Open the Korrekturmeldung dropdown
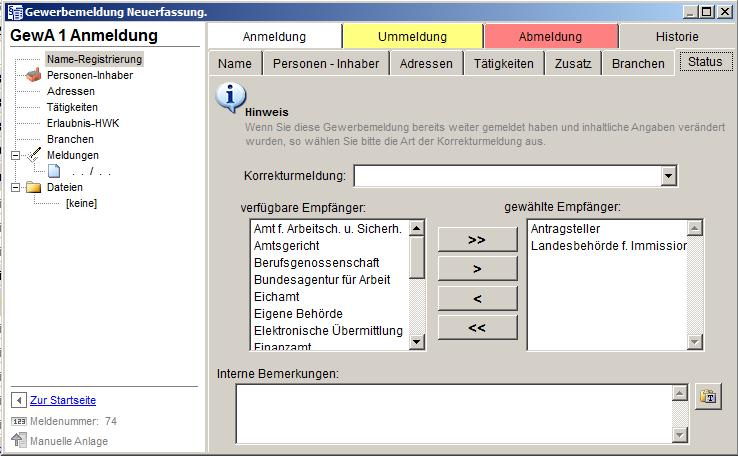Image resolution: width=738 pixels, height=456 pixels. 668,176
